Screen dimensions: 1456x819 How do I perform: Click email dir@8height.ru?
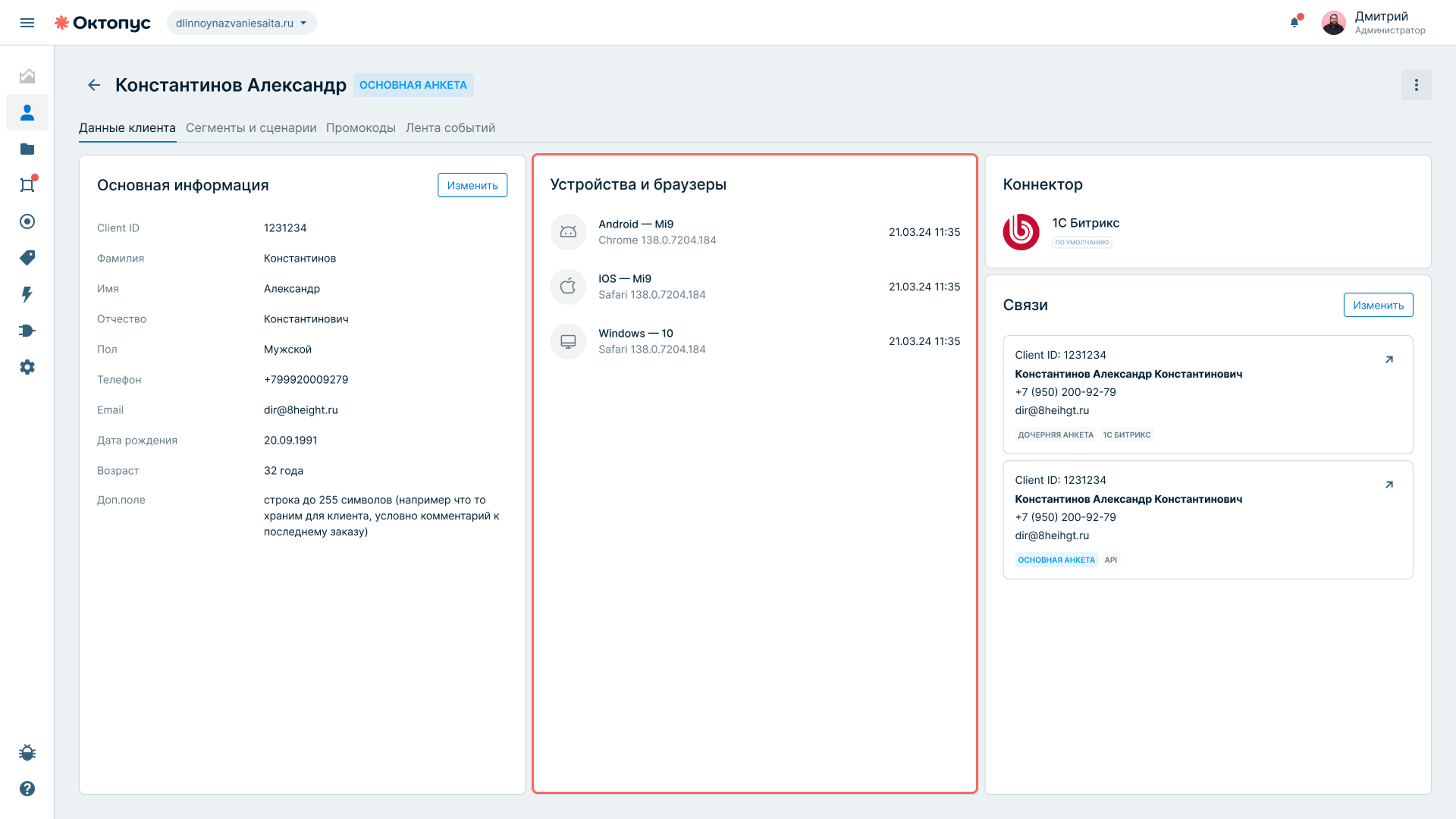pos(301,410)
